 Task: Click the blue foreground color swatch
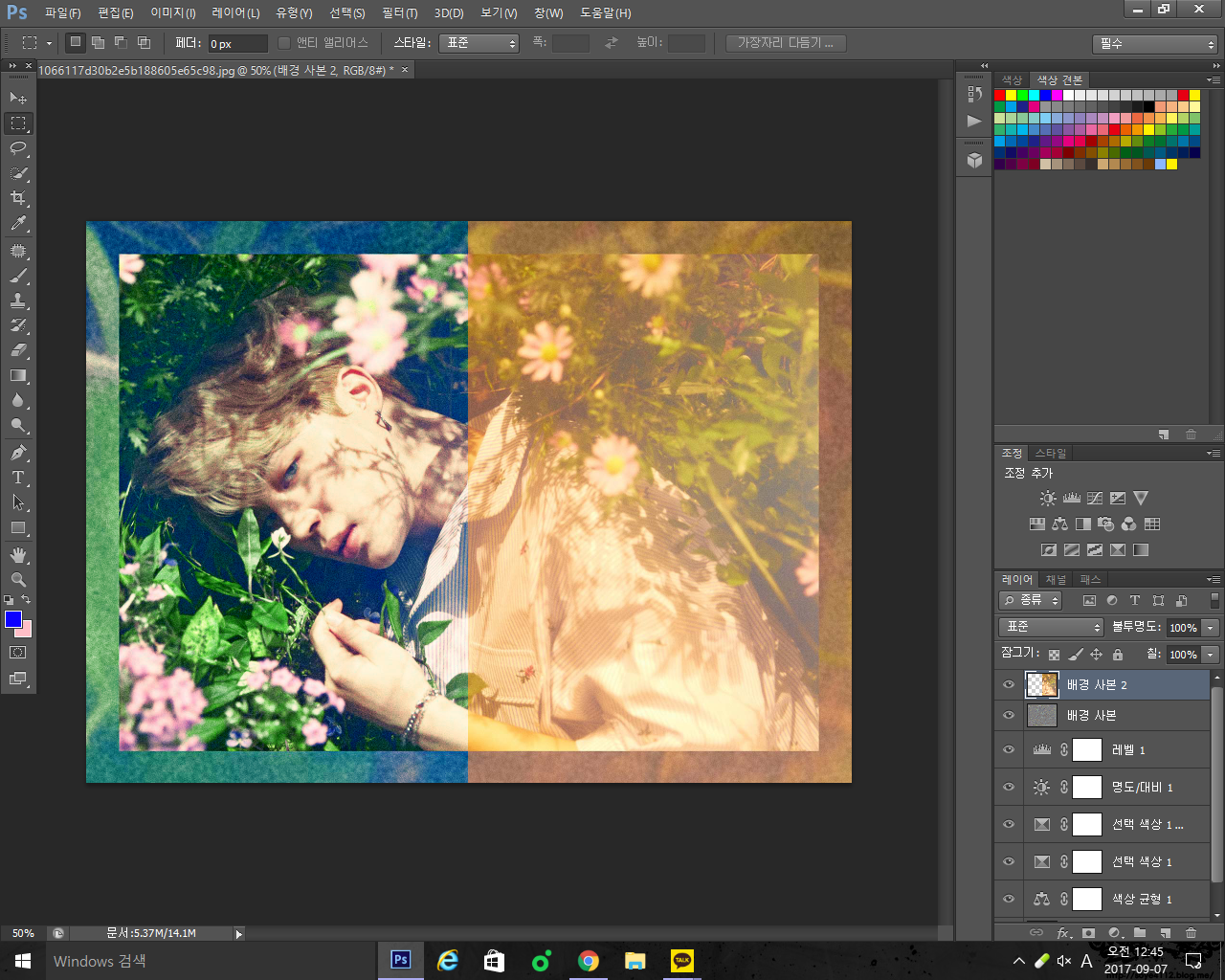[x=12, y=619]
